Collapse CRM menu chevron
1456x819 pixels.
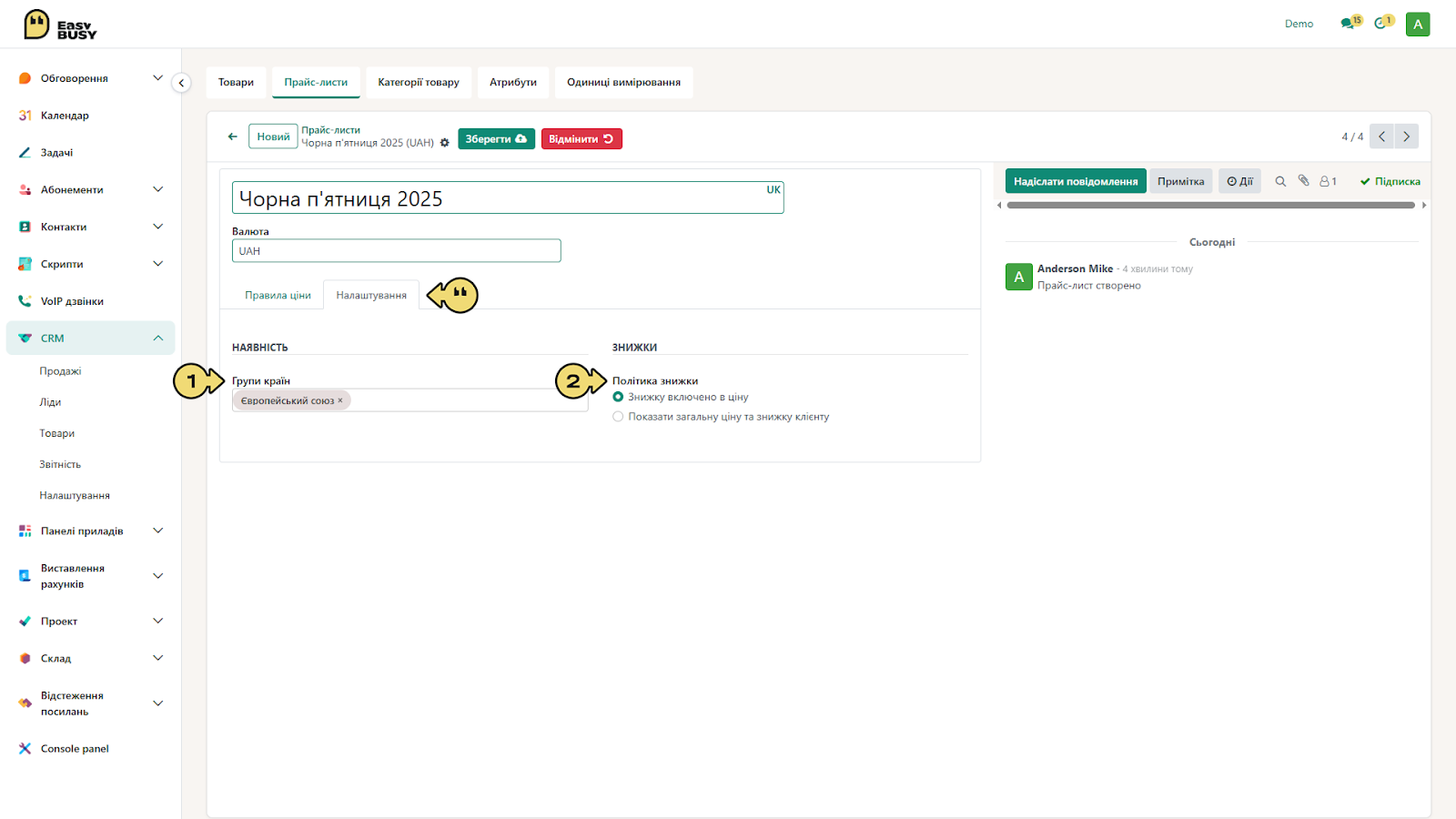pos(157,338)
